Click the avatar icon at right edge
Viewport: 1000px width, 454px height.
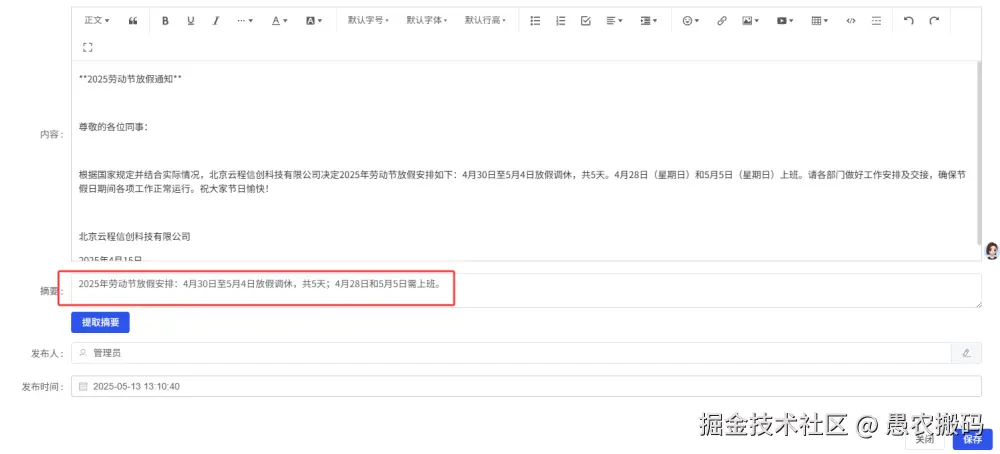[x=992, y=251]
